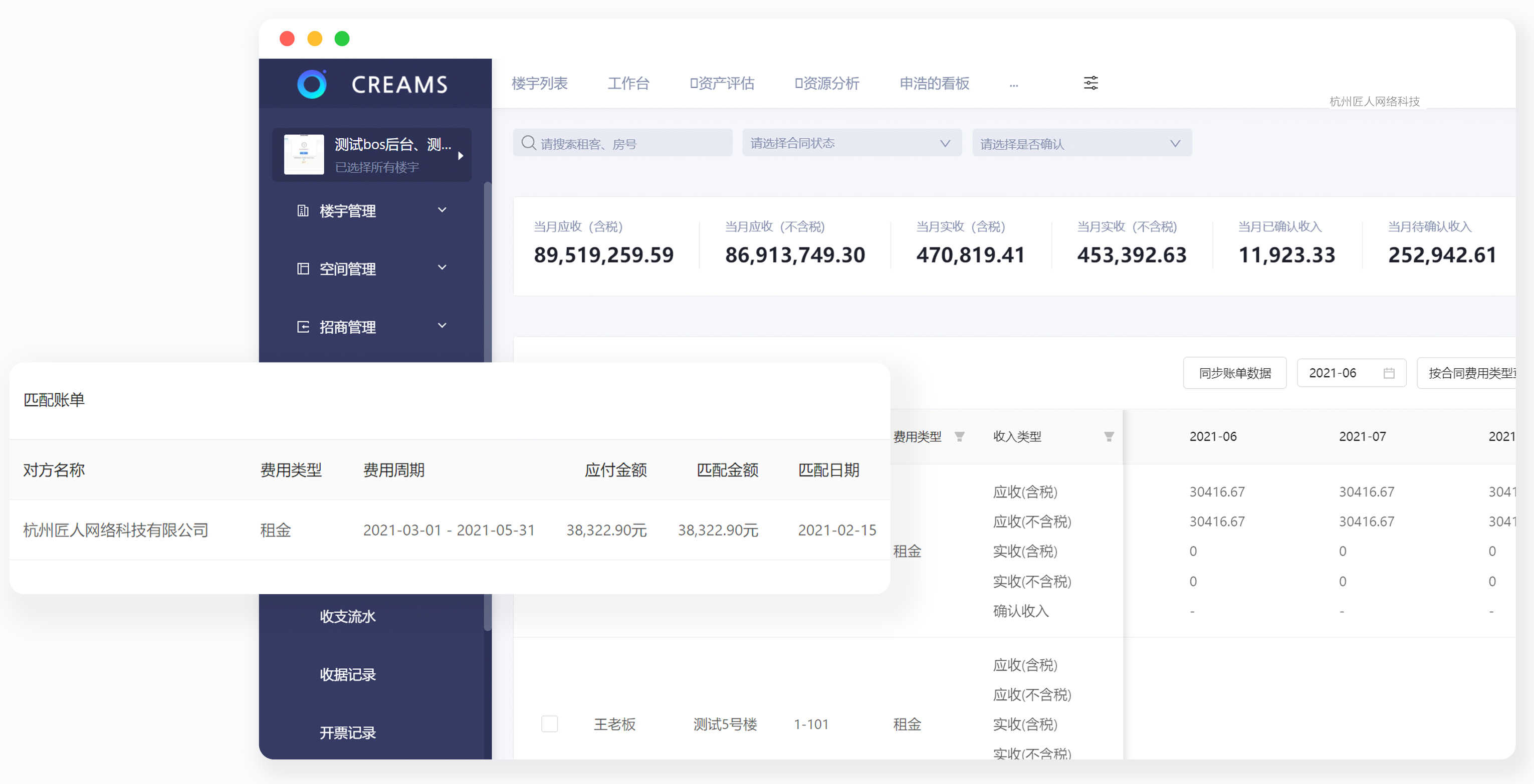The width and height of the screenshot is (1534, 784).
Task: Open the 按合同费用类型 dropdown
Action: 1466,373
